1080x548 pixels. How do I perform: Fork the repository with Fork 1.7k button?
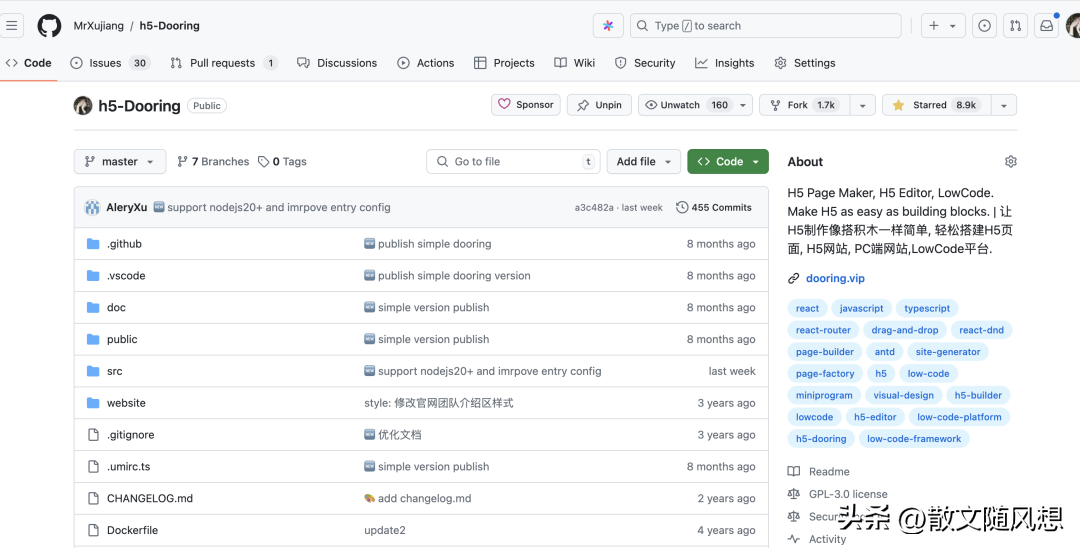[804, 105]
